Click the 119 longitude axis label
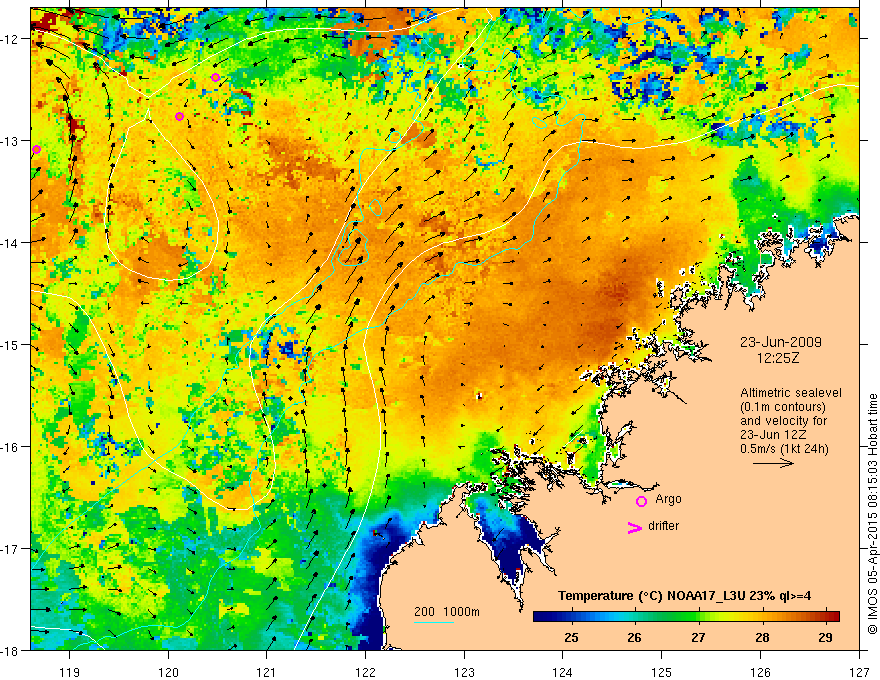Screen dimensions: 880x680 tap(70, 672)
